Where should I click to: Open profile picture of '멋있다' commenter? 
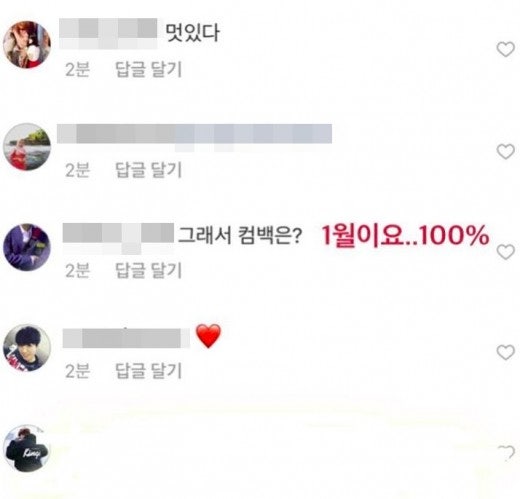click(27, 45)
